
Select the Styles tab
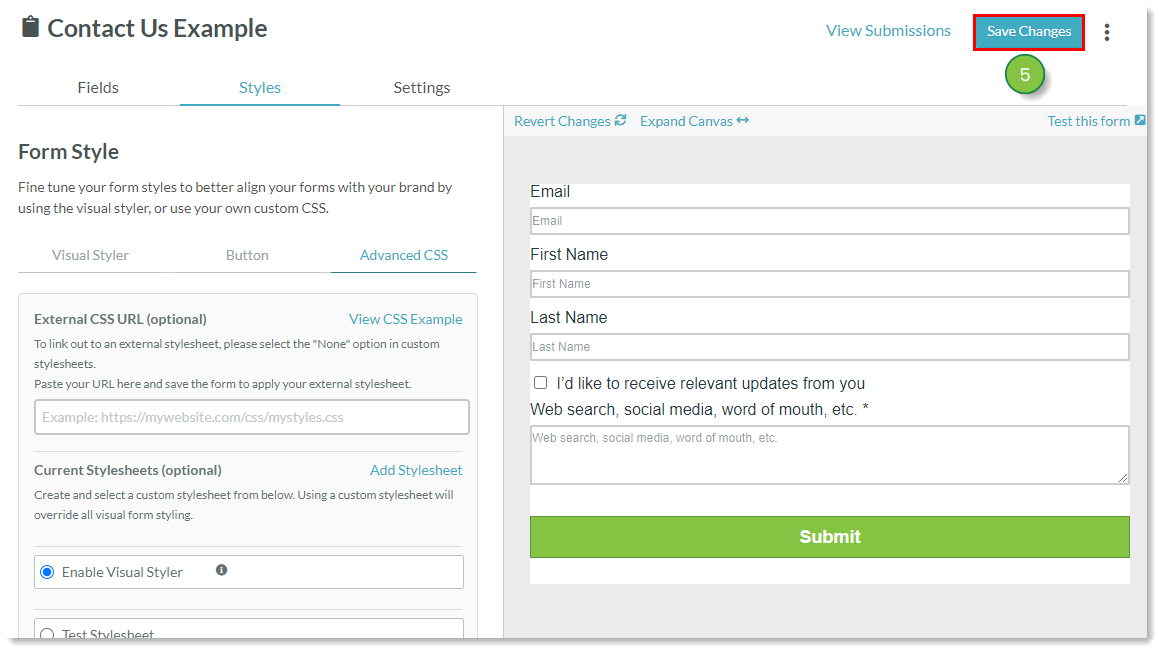[259, 87]
